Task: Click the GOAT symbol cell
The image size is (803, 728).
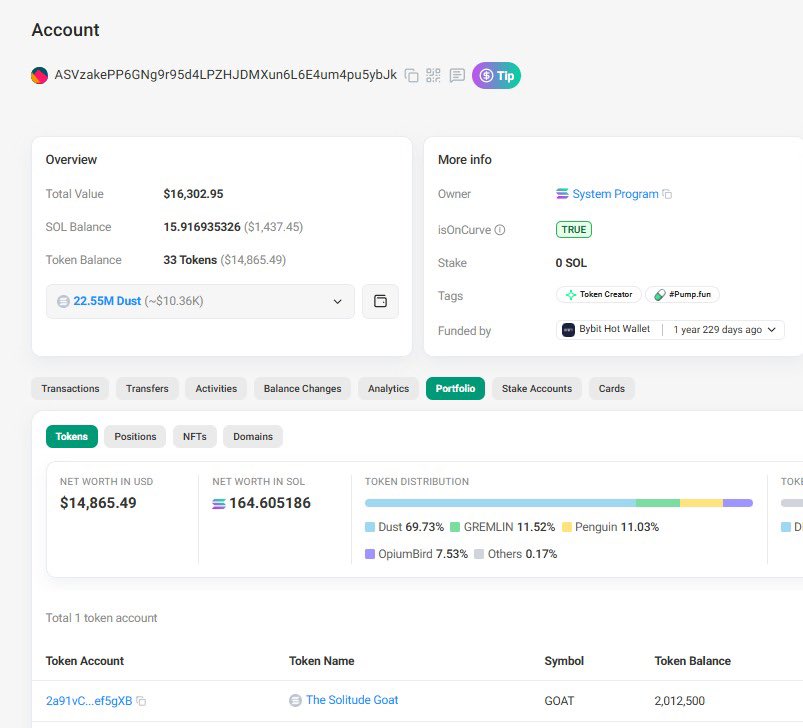Action: pos(559,701)
